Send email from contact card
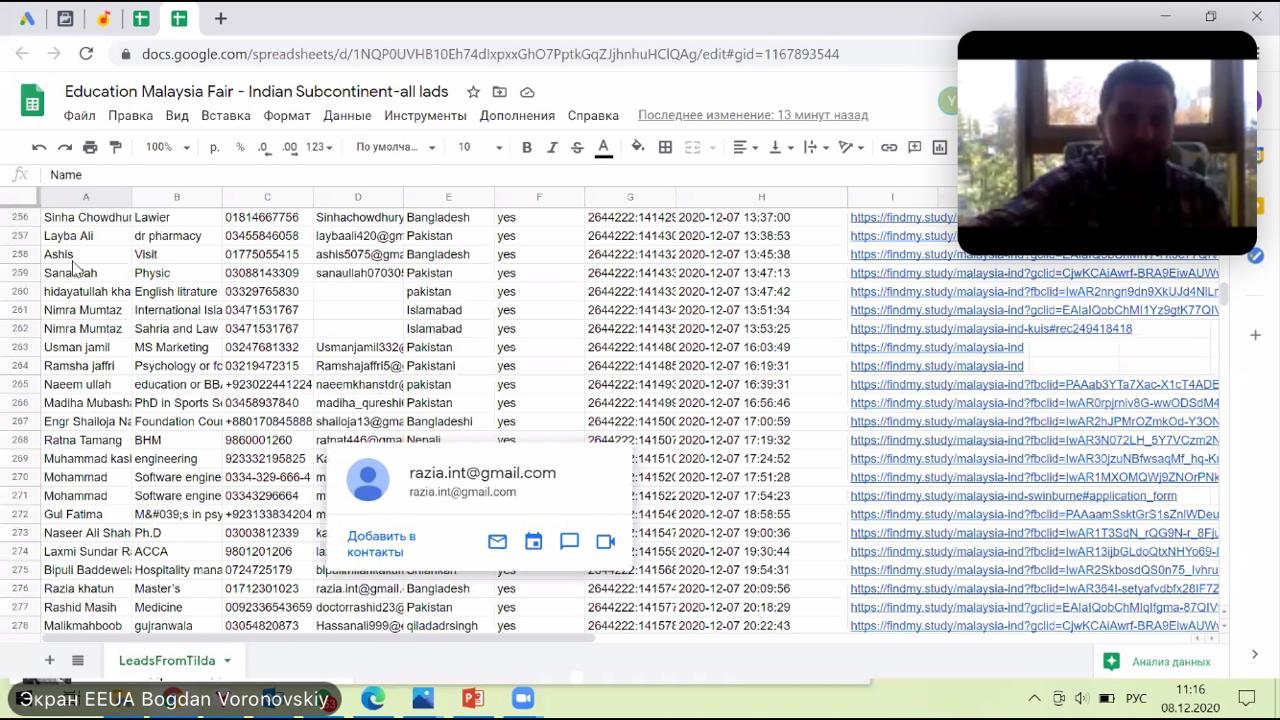The height and width of the screenshot is (720, 1280). point(497,541)
